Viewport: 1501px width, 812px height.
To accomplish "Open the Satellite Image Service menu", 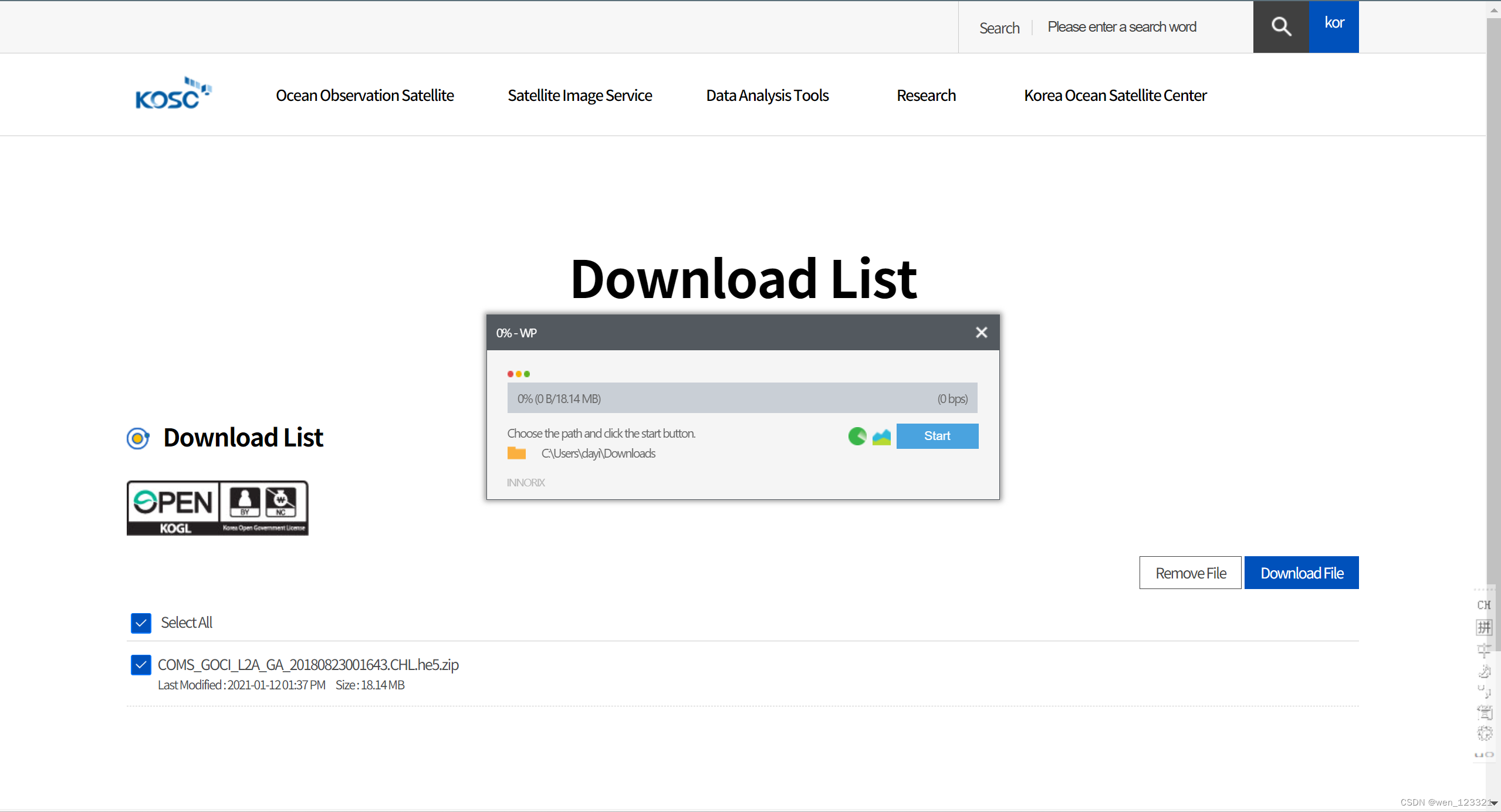I will pos(580,95).
